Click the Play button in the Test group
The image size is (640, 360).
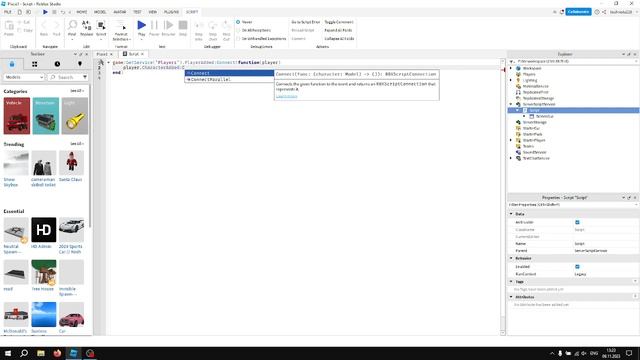(x=141, y=25)
